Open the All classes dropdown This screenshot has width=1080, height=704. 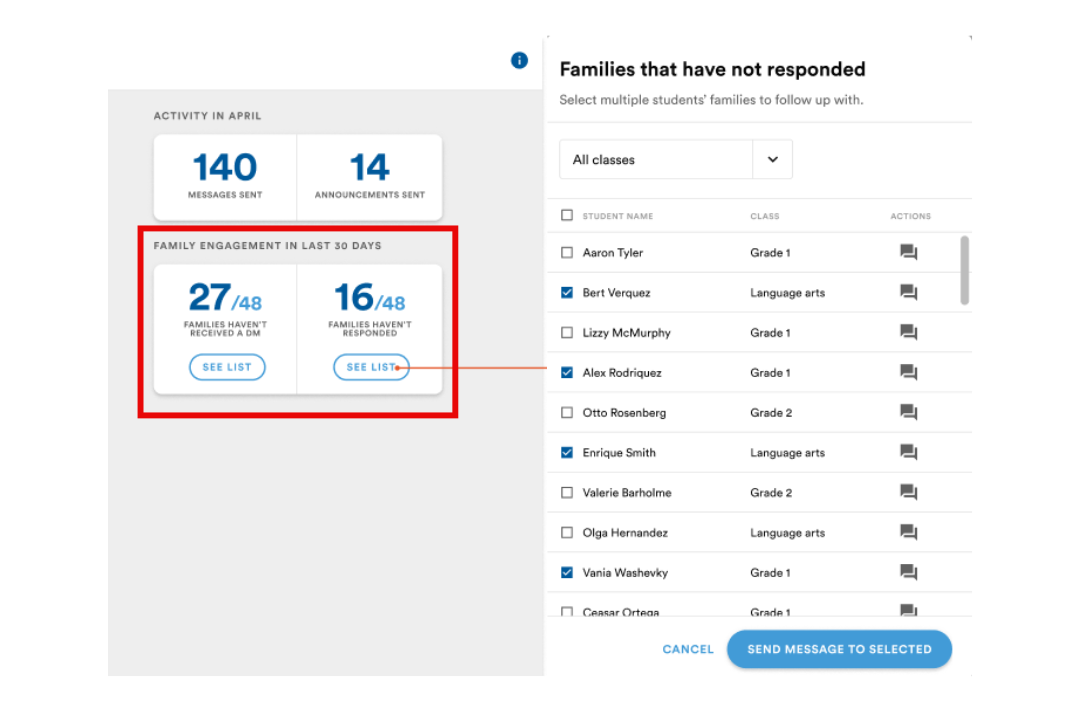[x=660, y=159]
